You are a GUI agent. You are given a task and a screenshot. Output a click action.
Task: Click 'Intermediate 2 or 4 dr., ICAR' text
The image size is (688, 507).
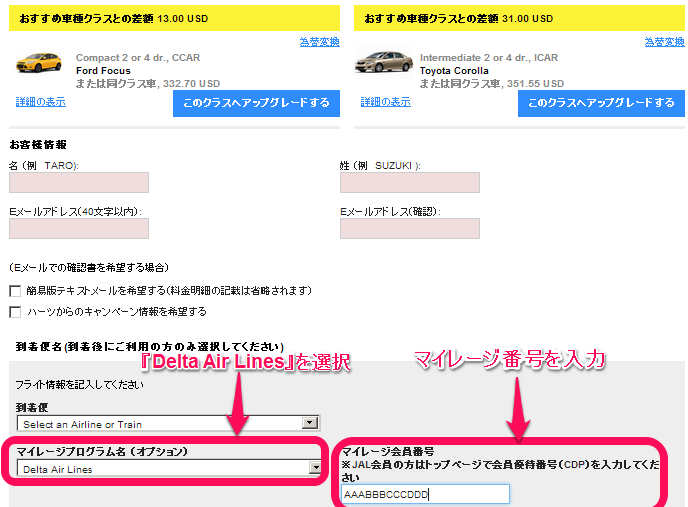tap(489, 58)
